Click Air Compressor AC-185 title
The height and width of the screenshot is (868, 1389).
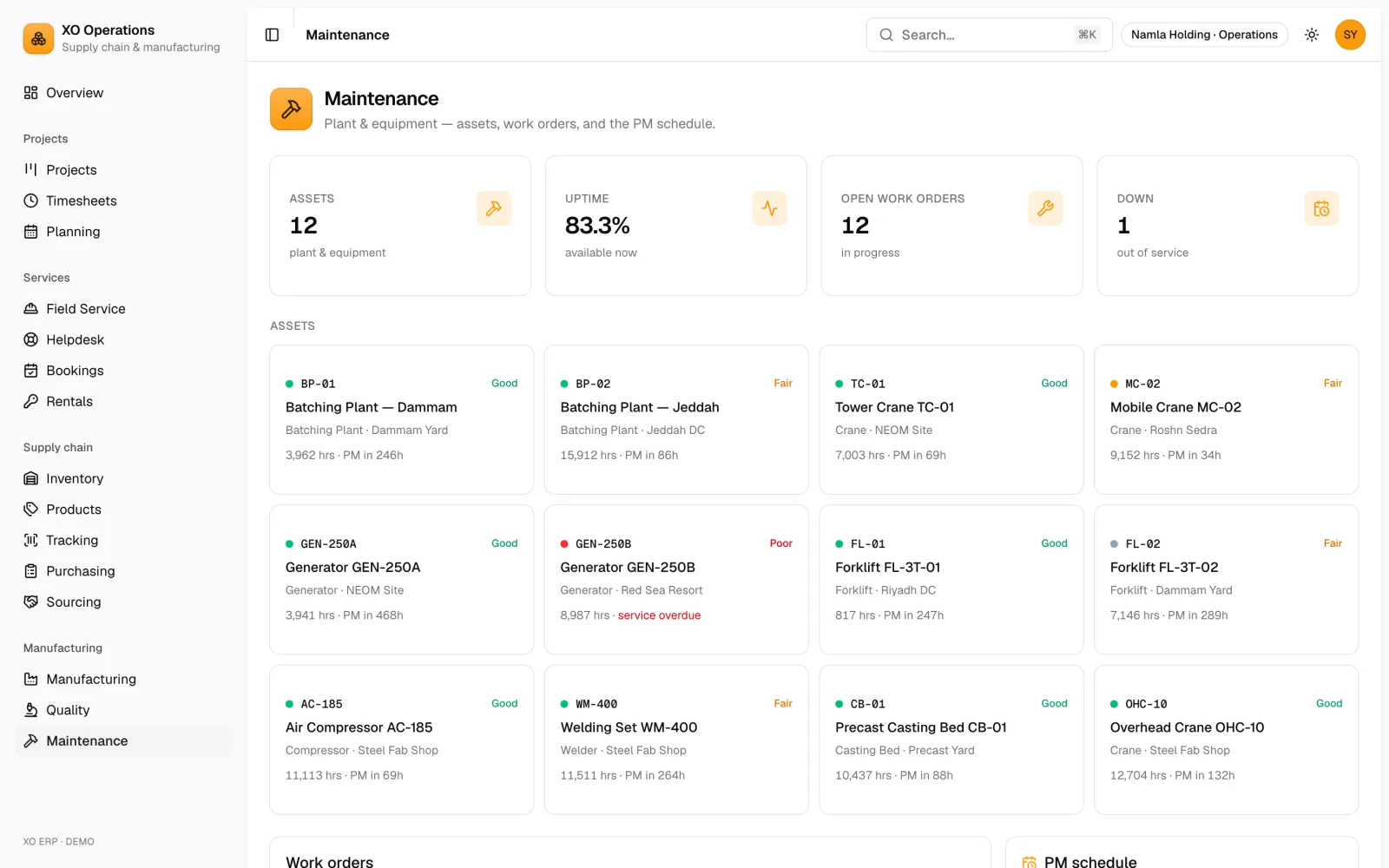click(359, 727)
